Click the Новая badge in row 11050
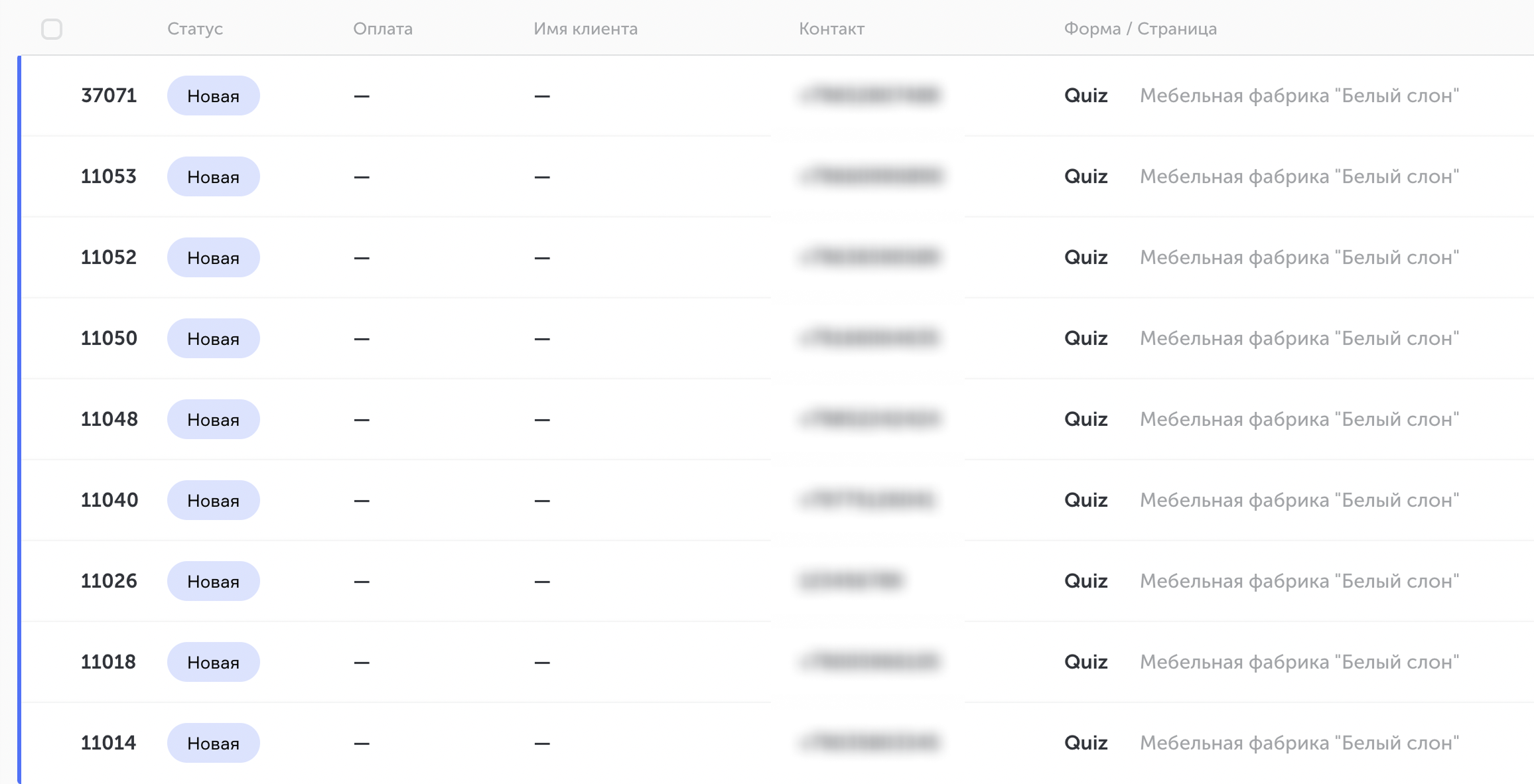Viewport: 1534px width, 784px height. click(213, 338)
